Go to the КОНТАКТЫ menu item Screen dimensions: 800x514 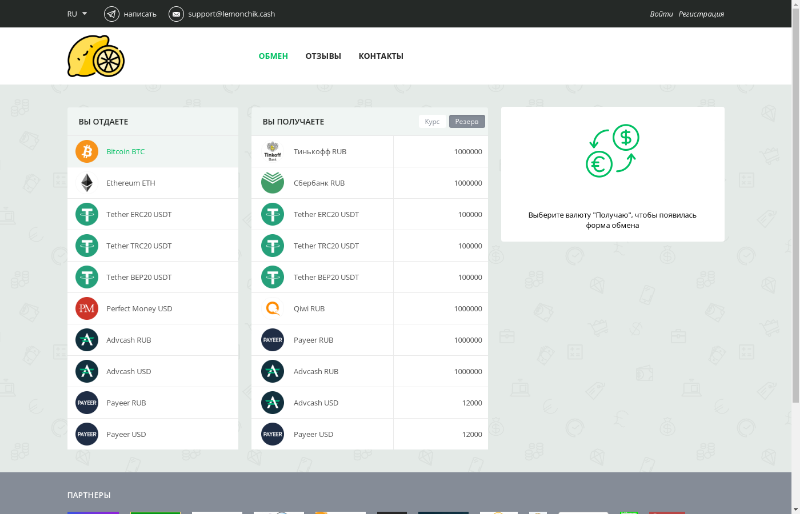pyautogui.click(x=381, y=56)
